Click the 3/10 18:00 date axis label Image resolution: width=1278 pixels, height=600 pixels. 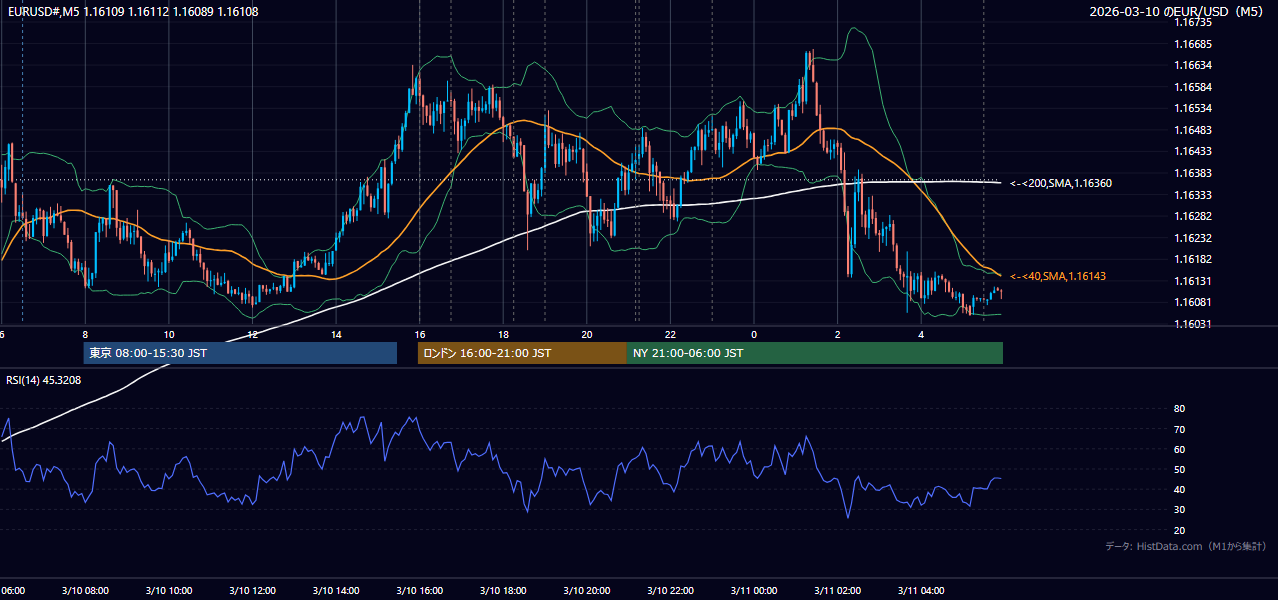(503, 591)
